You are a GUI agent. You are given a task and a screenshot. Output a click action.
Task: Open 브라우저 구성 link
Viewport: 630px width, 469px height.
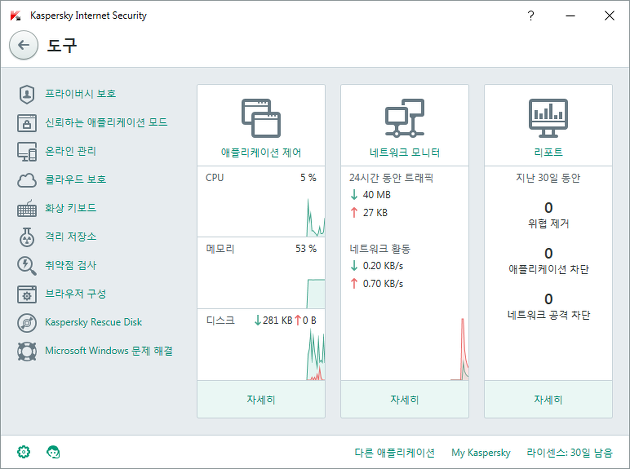point(75,294)
